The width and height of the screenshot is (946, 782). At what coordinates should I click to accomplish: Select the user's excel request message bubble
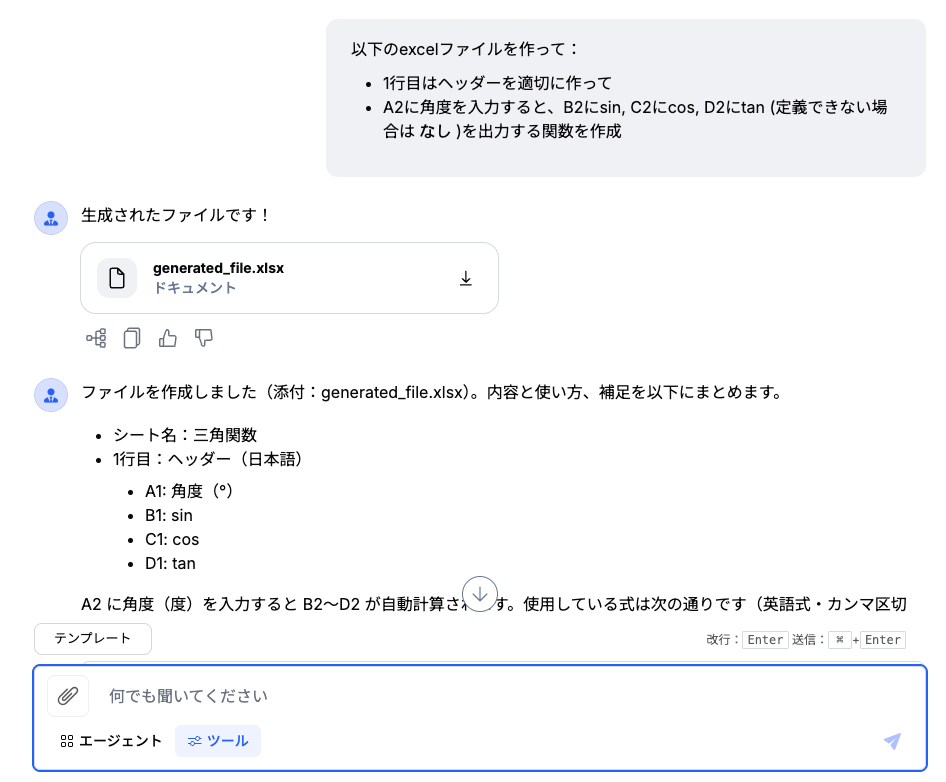pyautogui.click(x=626, y=98)
